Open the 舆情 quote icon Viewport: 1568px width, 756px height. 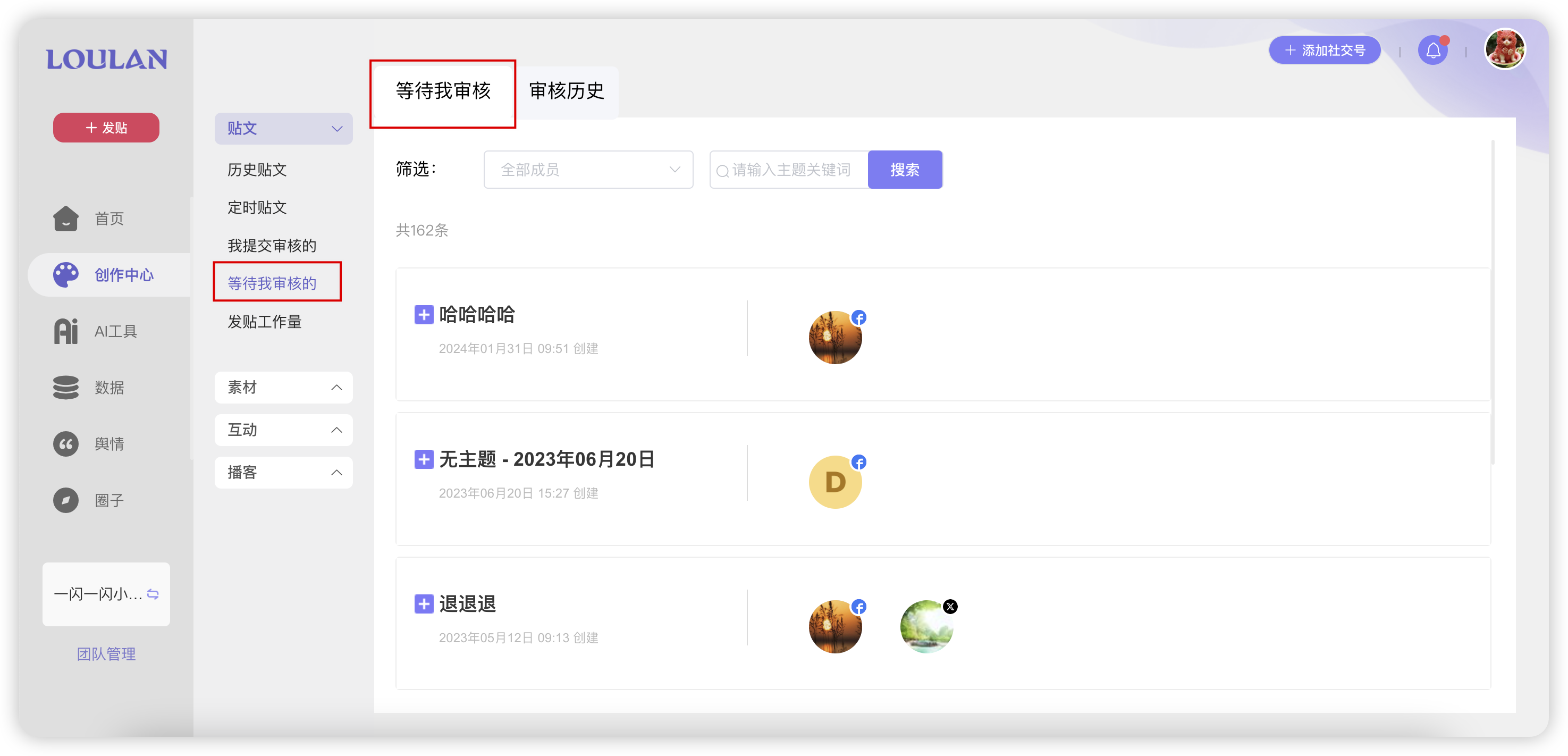[66, 444]
